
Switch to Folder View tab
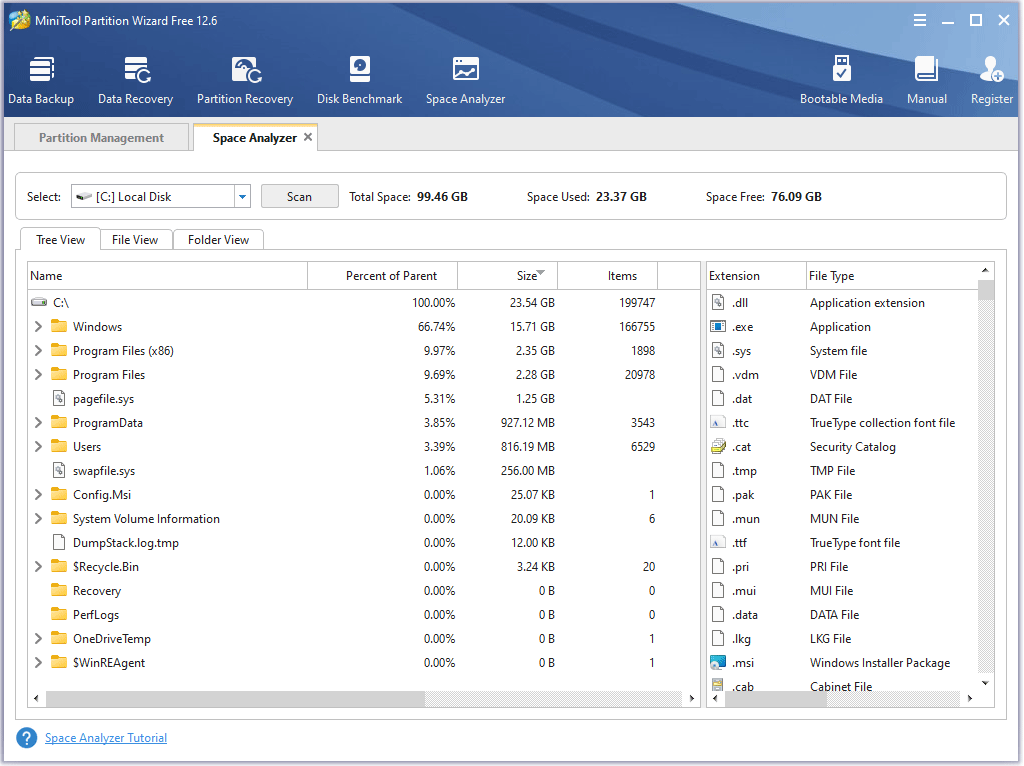pyautogui.click(x=218, y=240)
